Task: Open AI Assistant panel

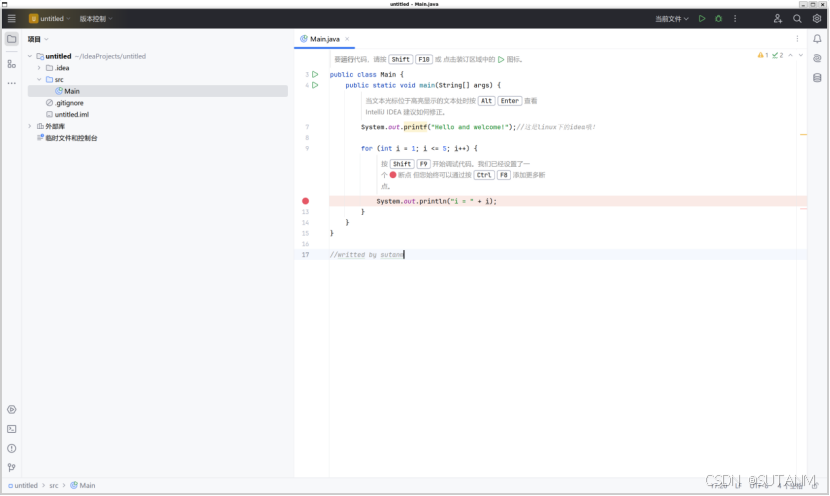Action: click(817, 58)
